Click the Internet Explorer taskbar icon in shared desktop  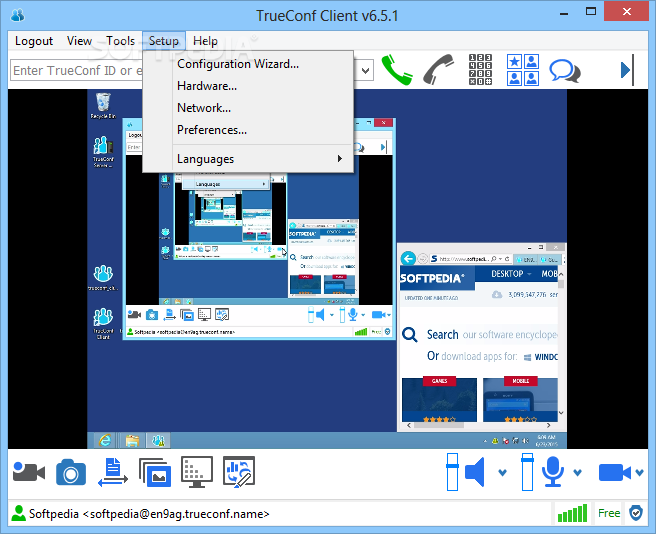point(105,440)
